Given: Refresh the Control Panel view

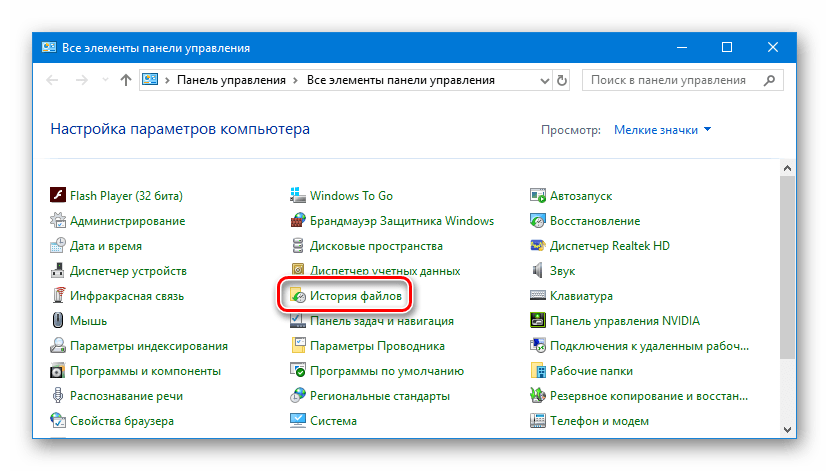Looking at the screenshot, I should click(561, 80).
